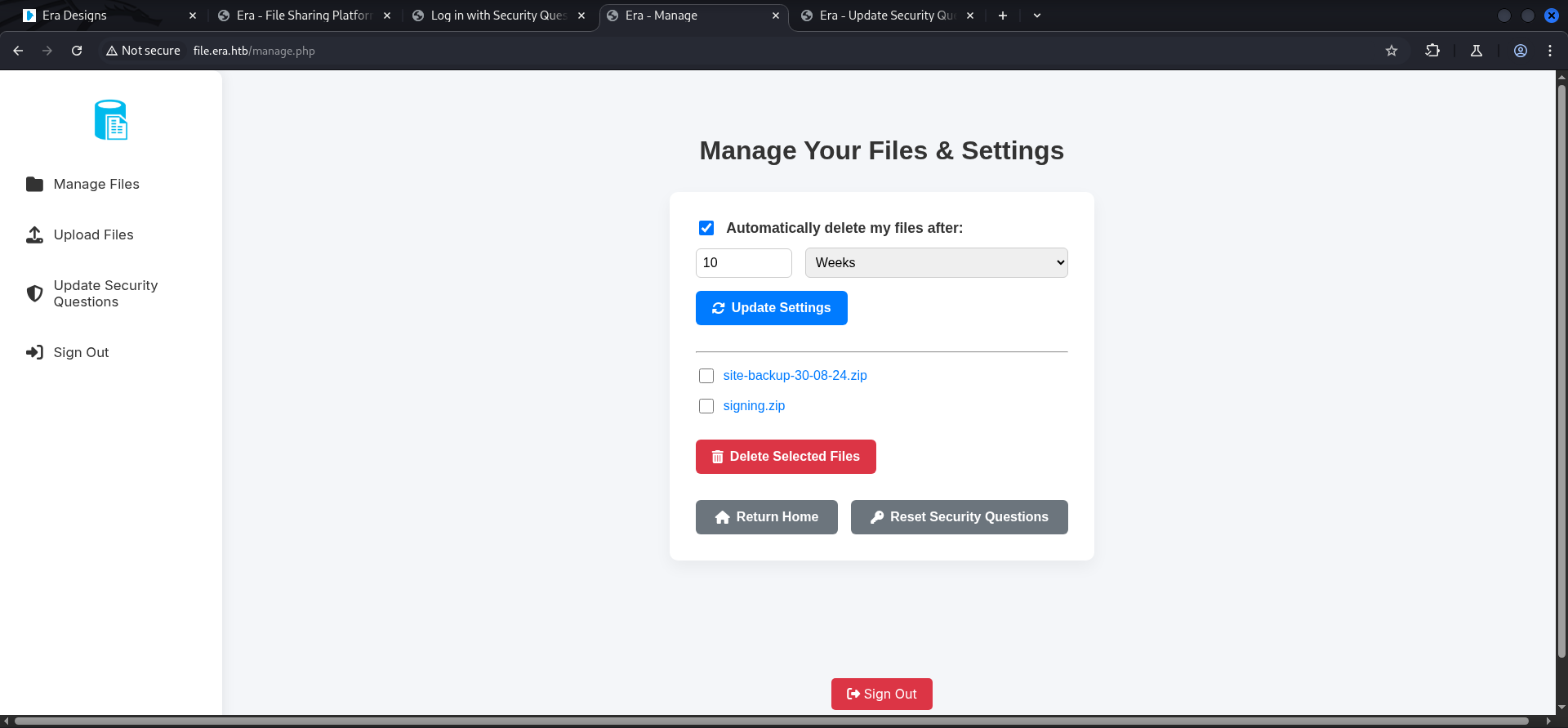The image size is (1568, 728).
Task: Click the Manage Files folder icon
Action: (x=34, y=185)
